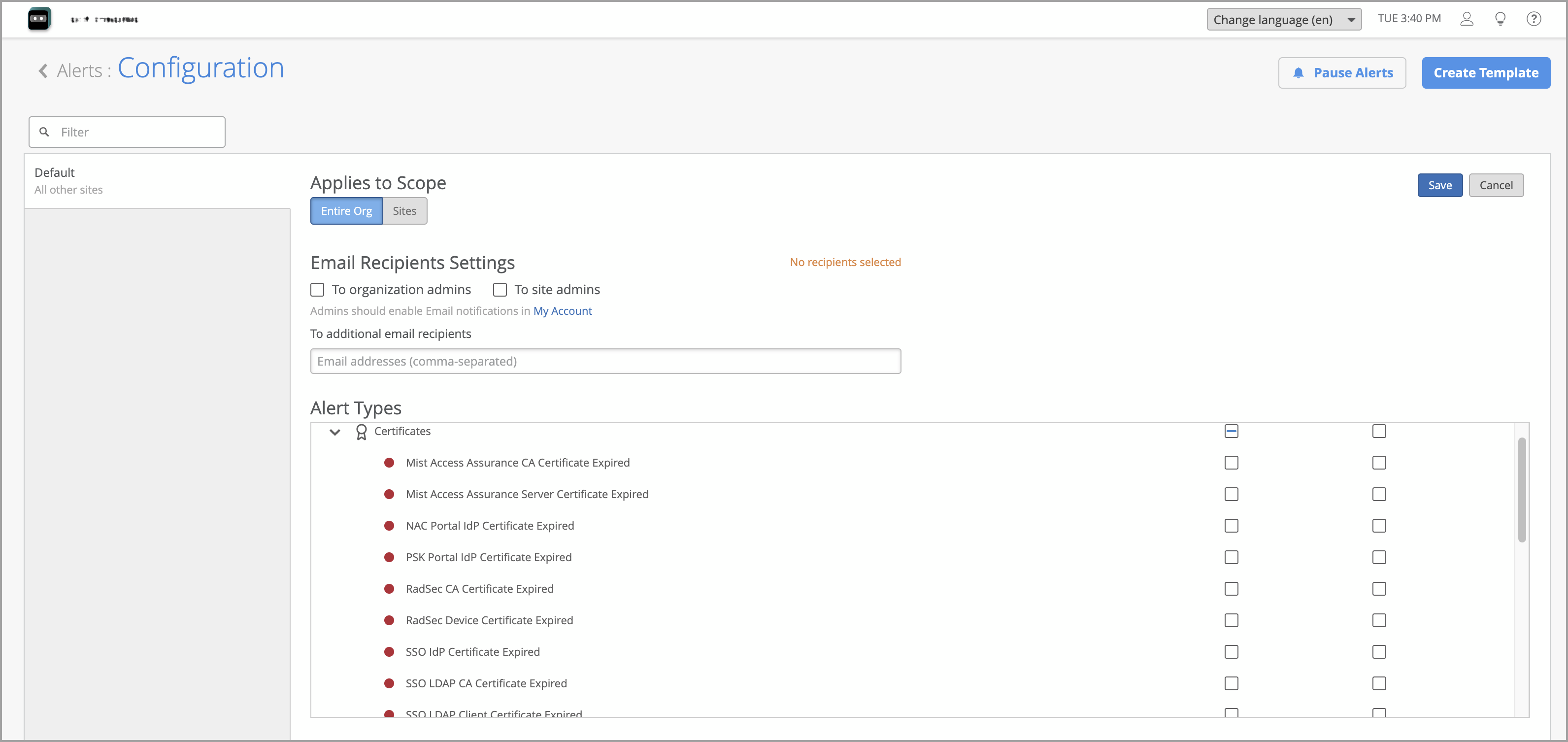Toggle Certificates group indeterminate checkbox
Screen dimensions: 1568x742
click(1231, 431)
